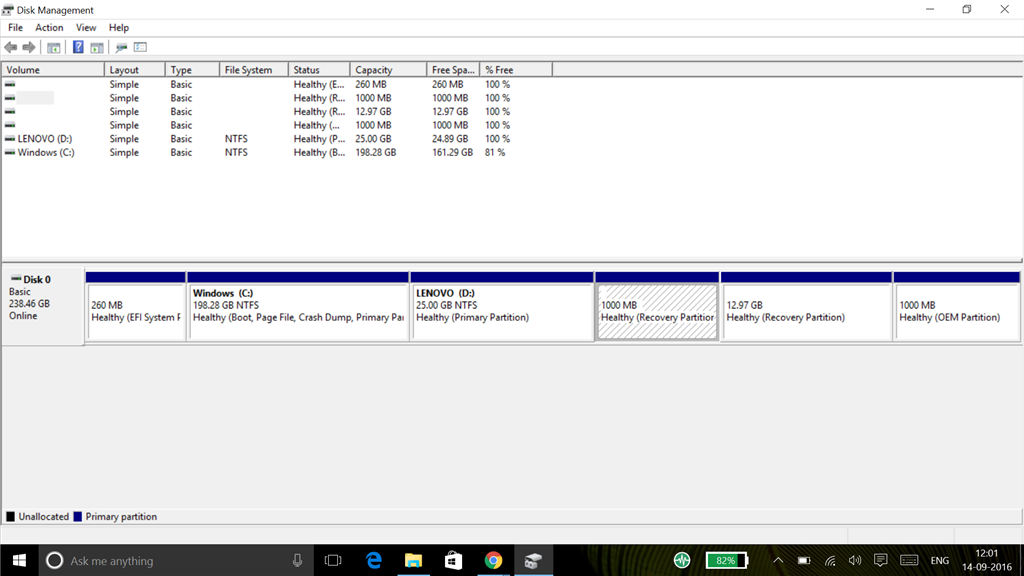Sort by the Status column header
This screenshot has width=1024, height=576.
(319, 70)
